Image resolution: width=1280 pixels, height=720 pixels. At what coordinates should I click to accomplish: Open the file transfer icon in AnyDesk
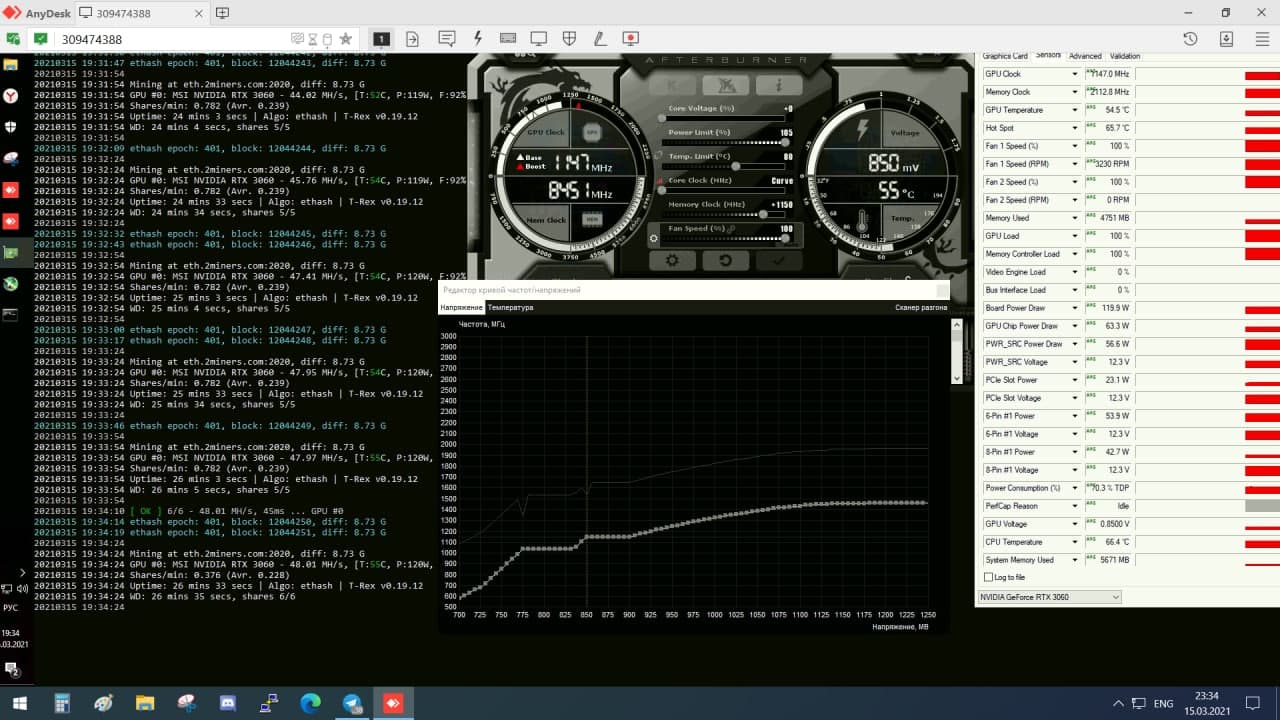point(412,38)
